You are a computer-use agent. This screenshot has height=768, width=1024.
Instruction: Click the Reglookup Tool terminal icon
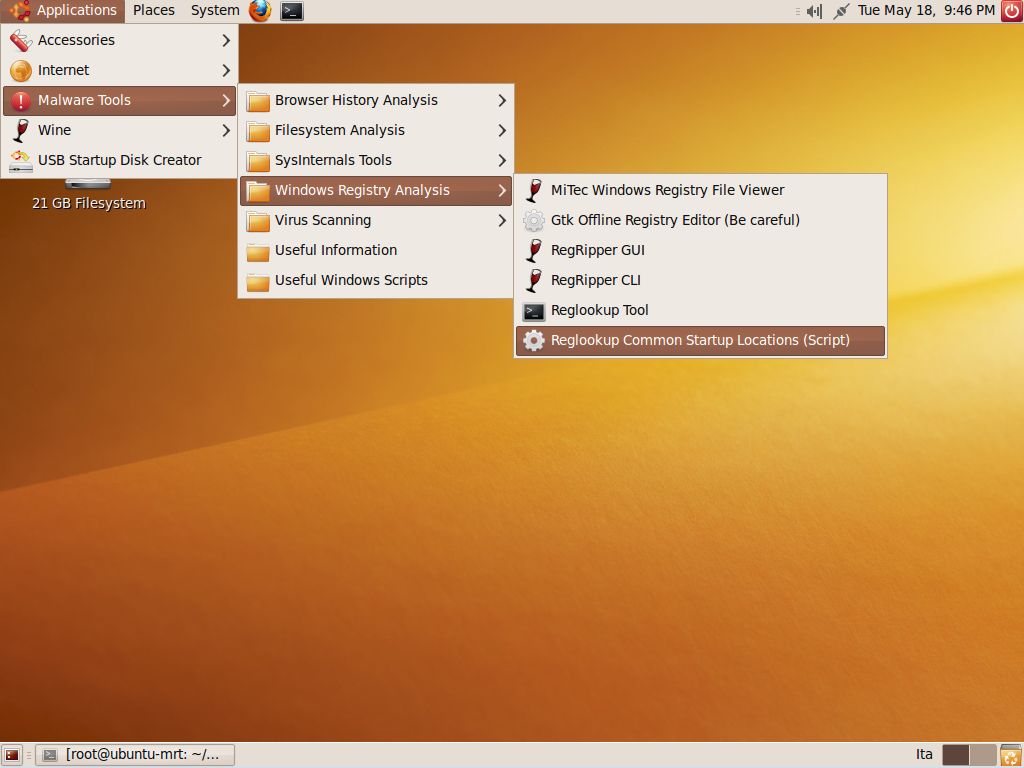534,312
